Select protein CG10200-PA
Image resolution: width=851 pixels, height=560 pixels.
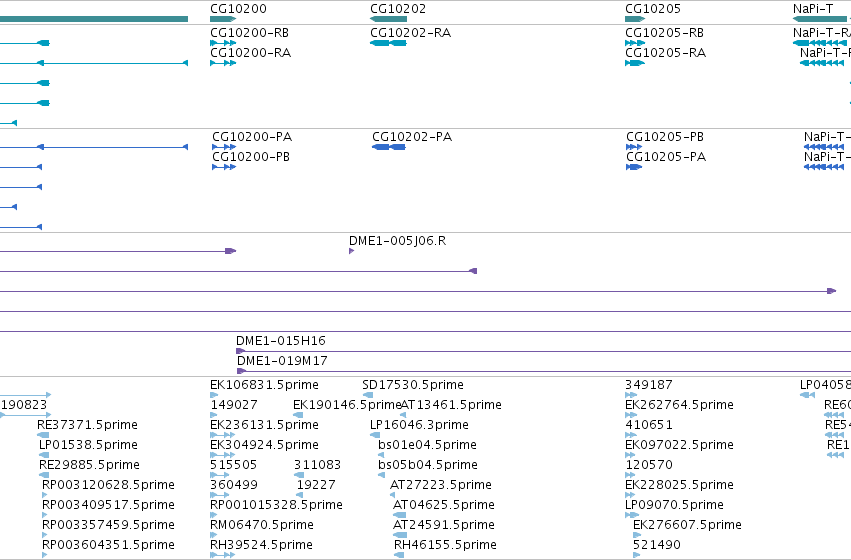(x=252, y=137)
